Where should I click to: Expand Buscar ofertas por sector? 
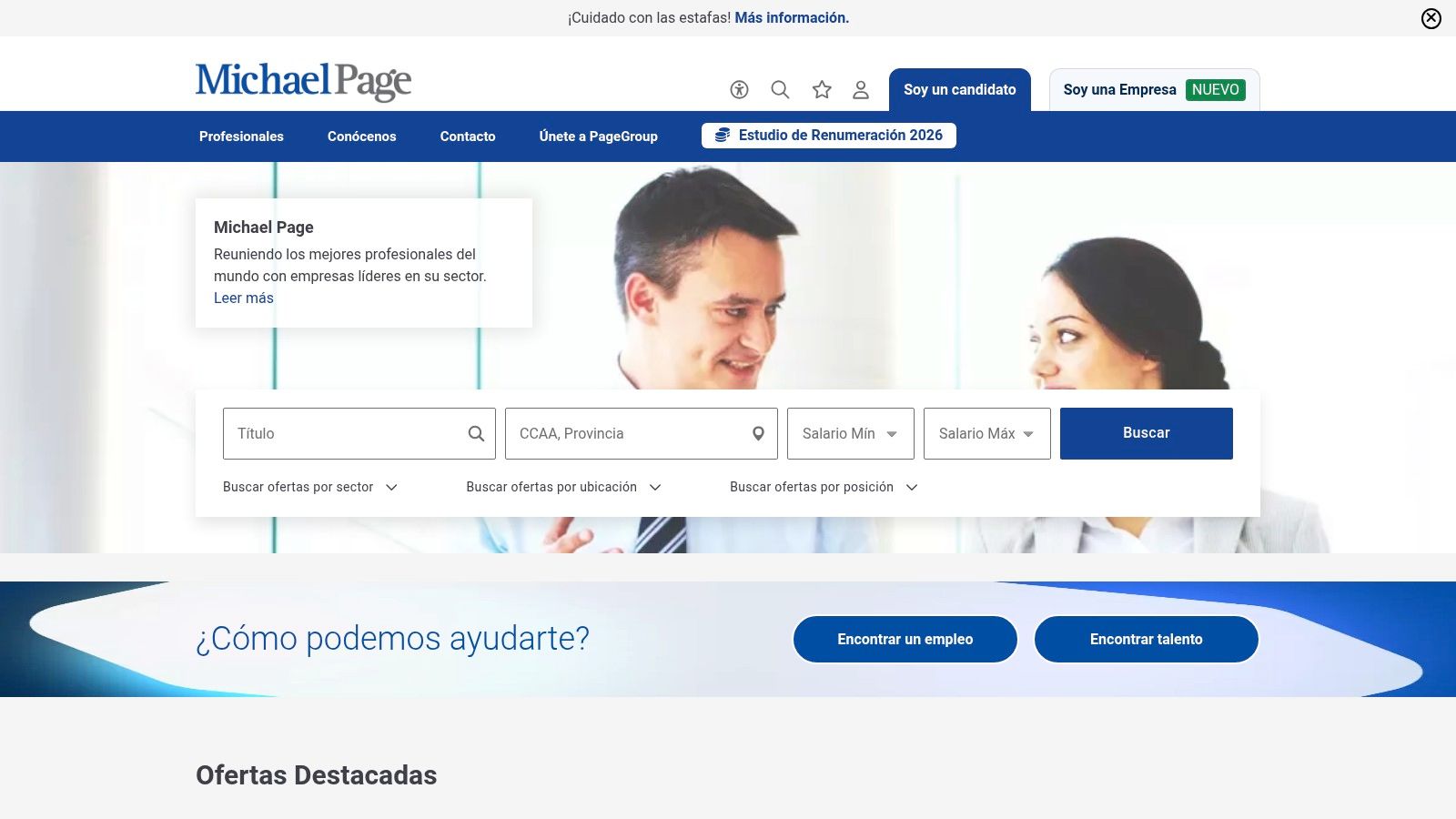pos(310,487)
